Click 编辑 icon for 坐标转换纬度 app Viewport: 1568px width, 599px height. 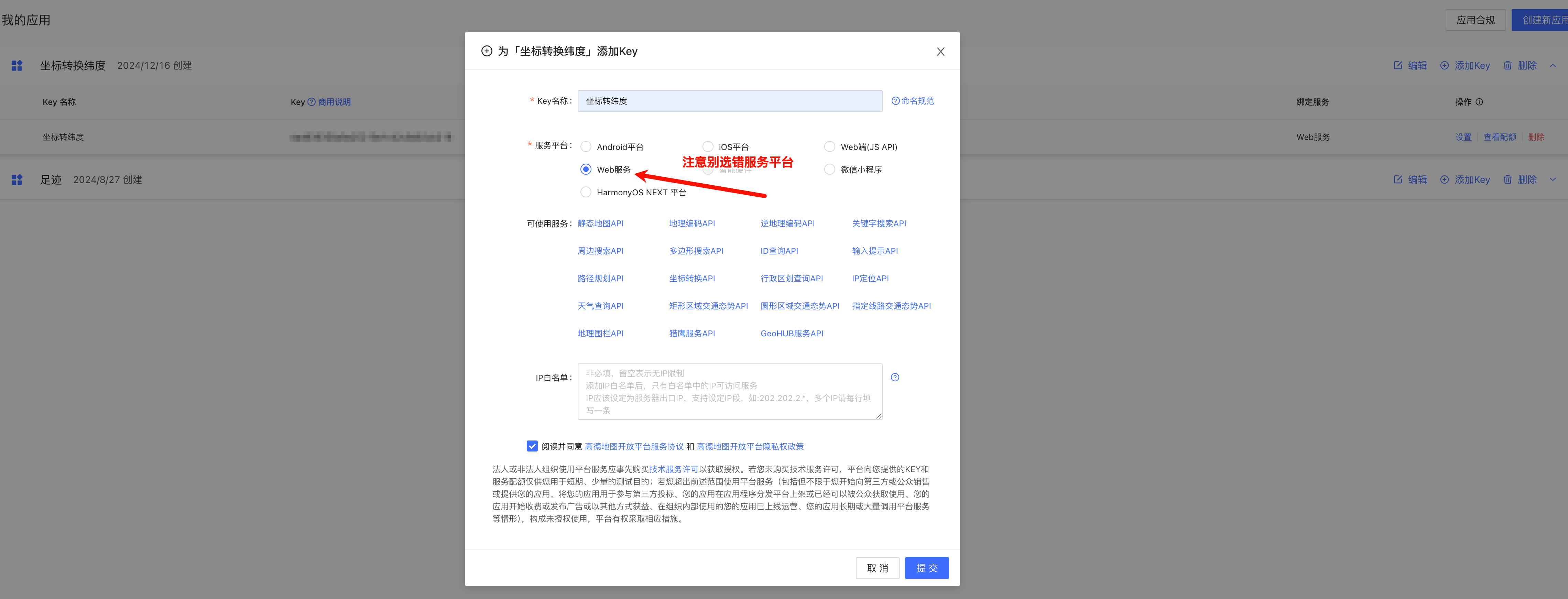click(1397, 66)
